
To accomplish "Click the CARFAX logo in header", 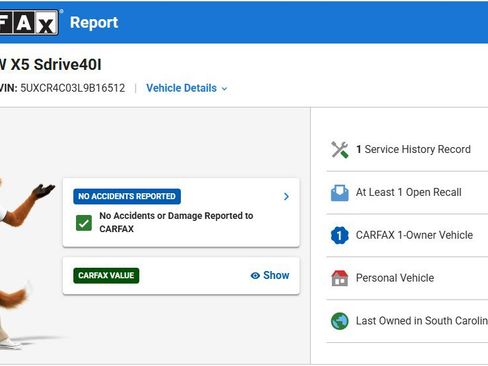I will (29, 22).
